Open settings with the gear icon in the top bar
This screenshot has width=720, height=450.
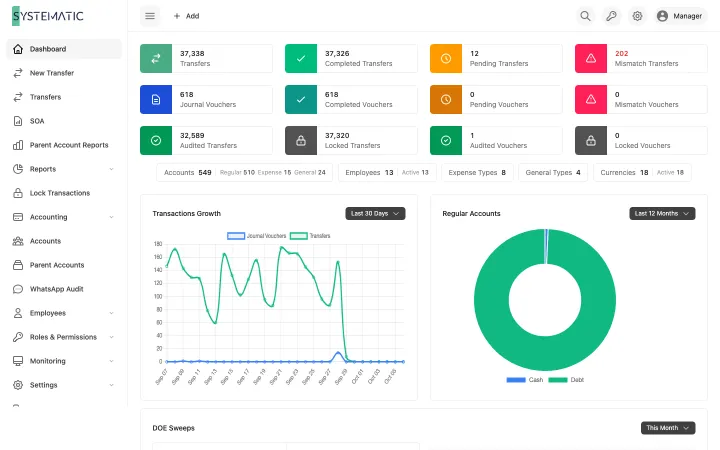click(637, 16)
